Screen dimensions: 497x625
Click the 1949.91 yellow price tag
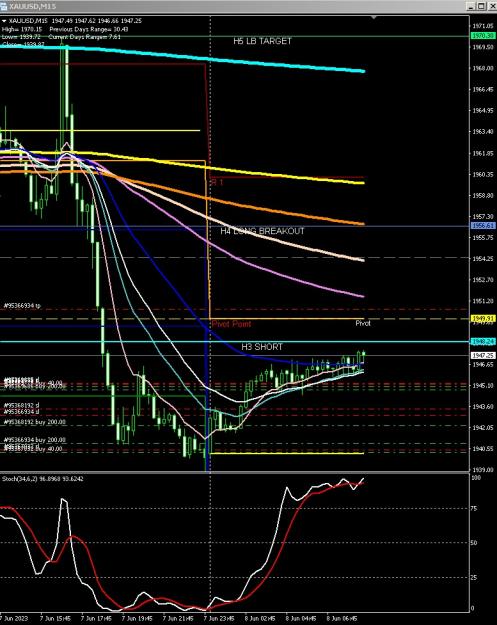point(483,318)
